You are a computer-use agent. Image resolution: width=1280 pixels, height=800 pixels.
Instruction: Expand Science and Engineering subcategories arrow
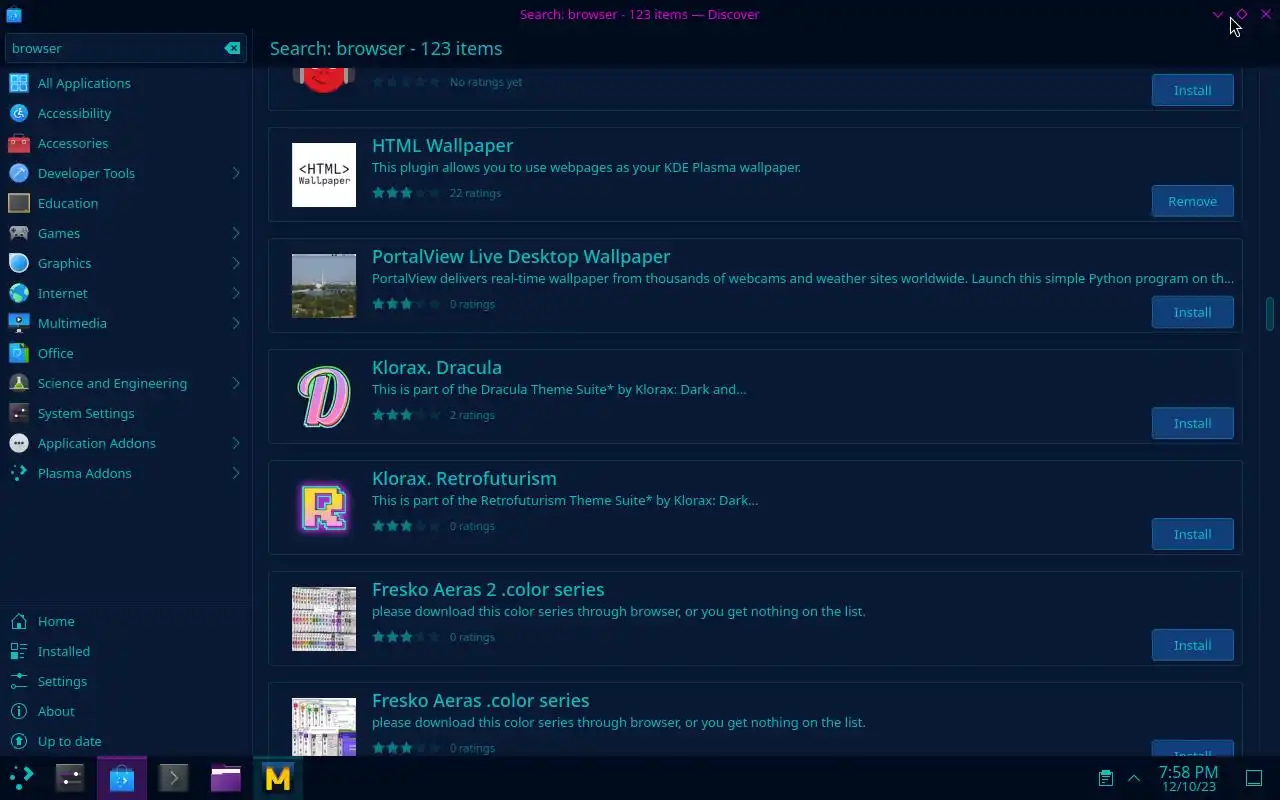[x=236, y=383]
